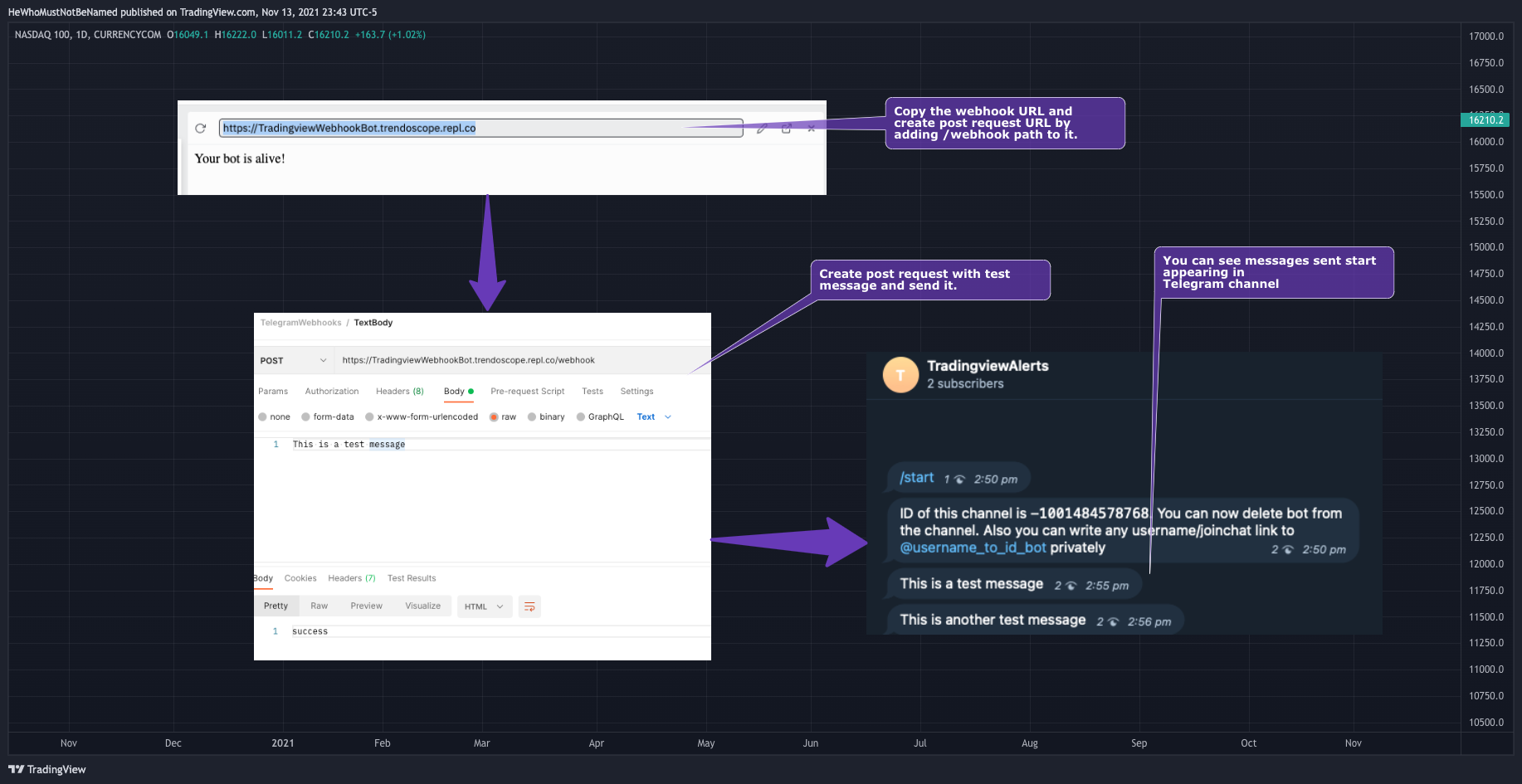The image size is (1522, 784).
Task: Click the pencil edit icon beside the URL
Action: click(x=762, y=129)
